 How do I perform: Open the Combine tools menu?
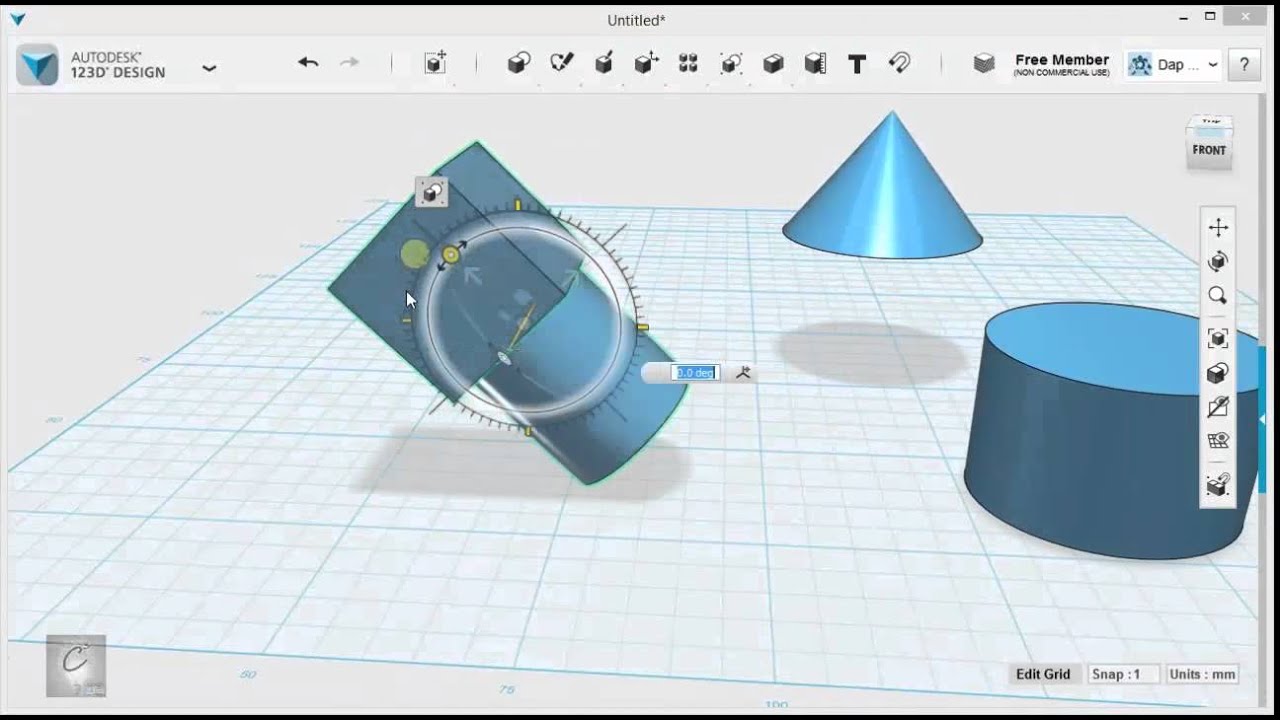pos(773,64)
